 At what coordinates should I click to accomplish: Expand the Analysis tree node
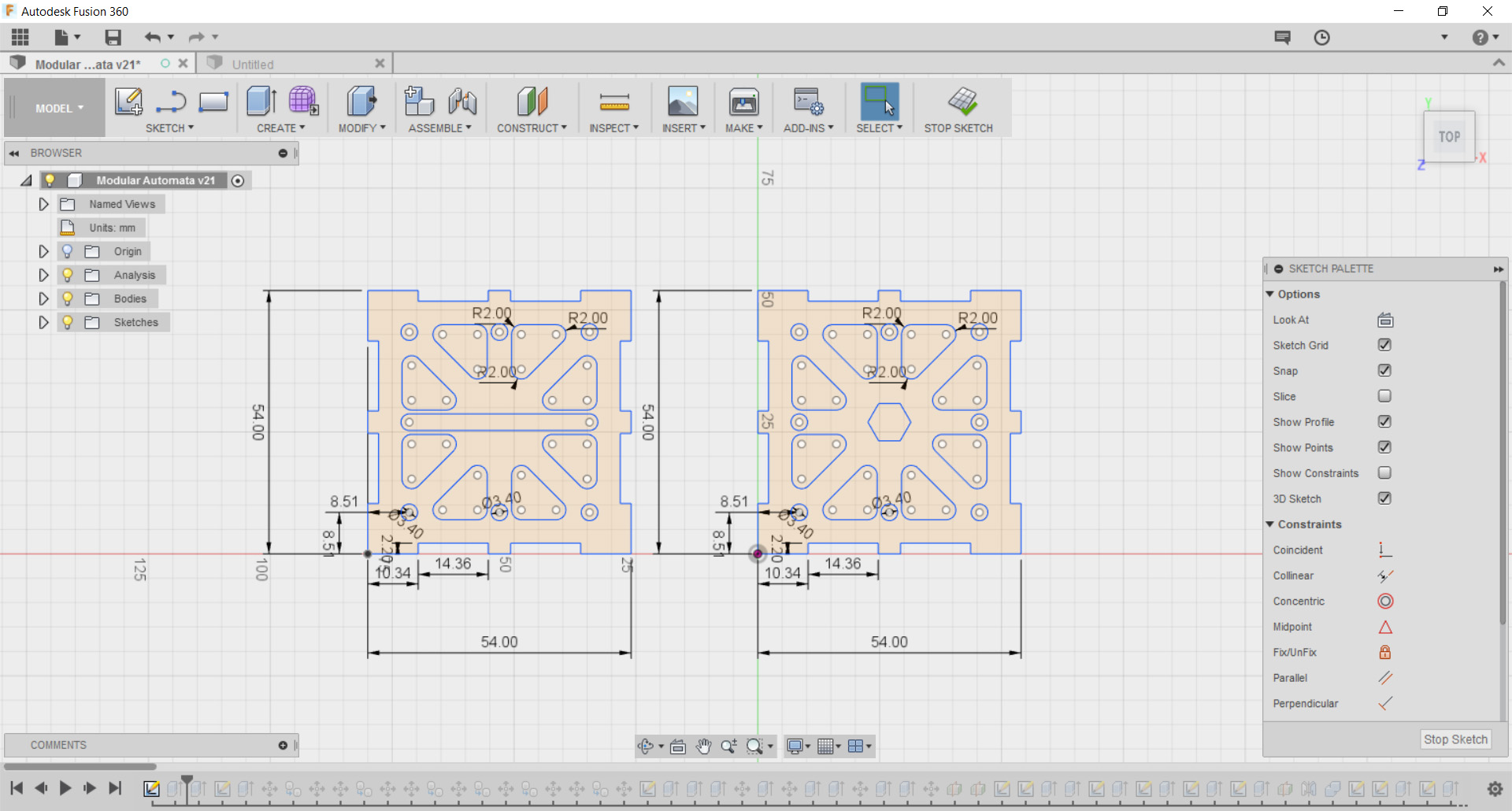(43, 275)
